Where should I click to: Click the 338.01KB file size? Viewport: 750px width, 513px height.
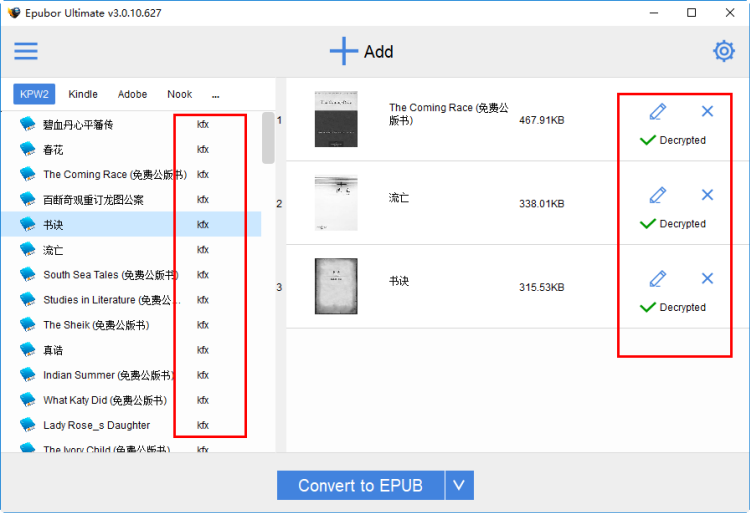pos(541,204)
